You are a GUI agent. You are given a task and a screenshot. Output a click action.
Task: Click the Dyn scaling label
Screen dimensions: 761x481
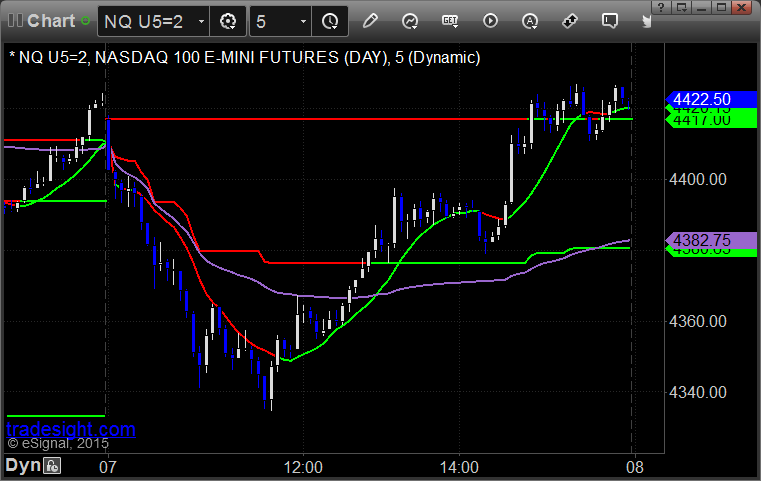23,465
